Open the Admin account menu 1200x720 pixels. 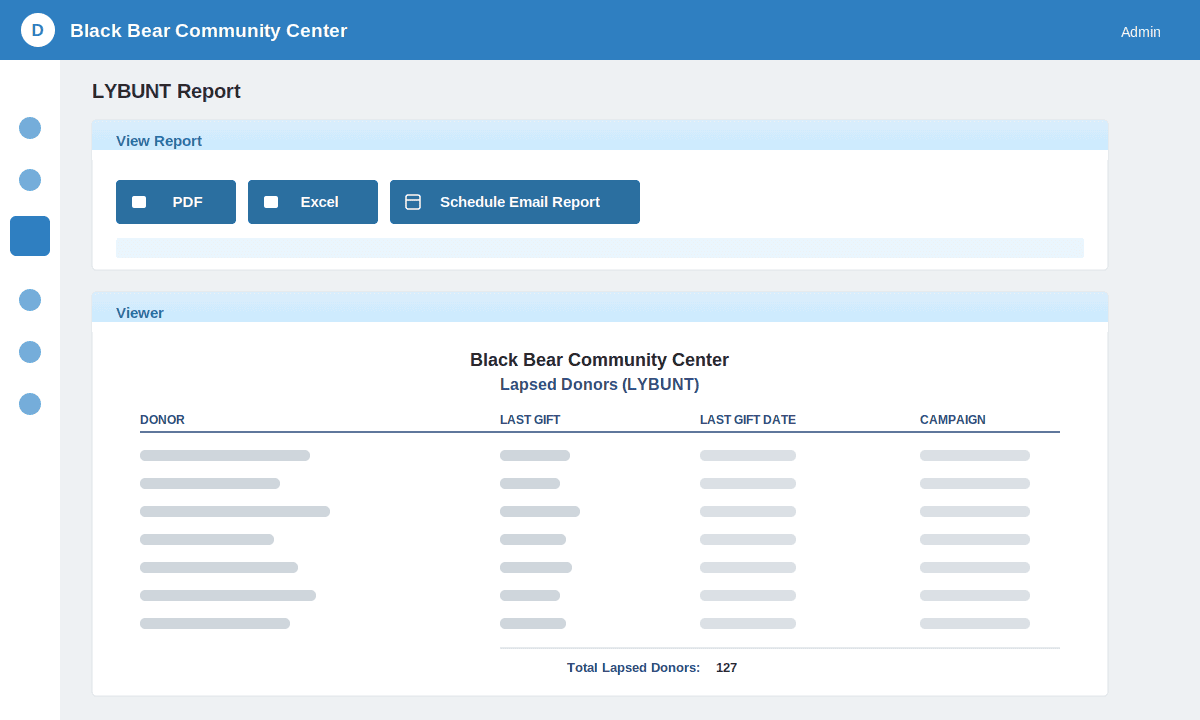pos(1140,32)
